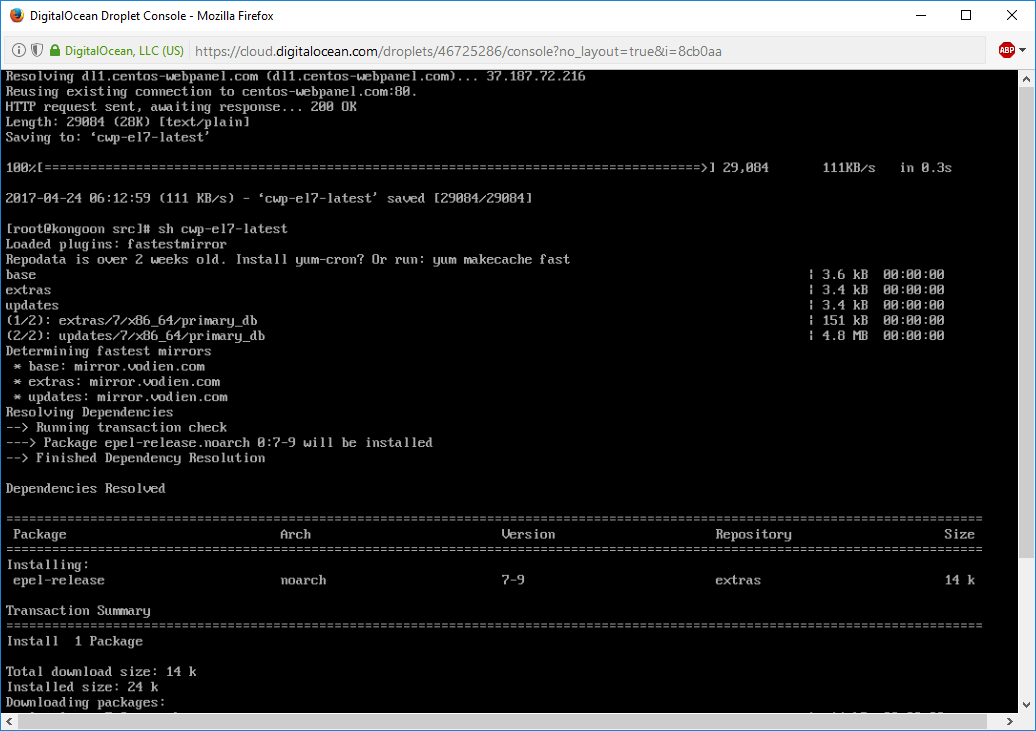Click '(2/2): updates/7/x86_64/primary_db' line
Image resolution: width=1036 pixels, height=731 pixels.
click(135, 336)
